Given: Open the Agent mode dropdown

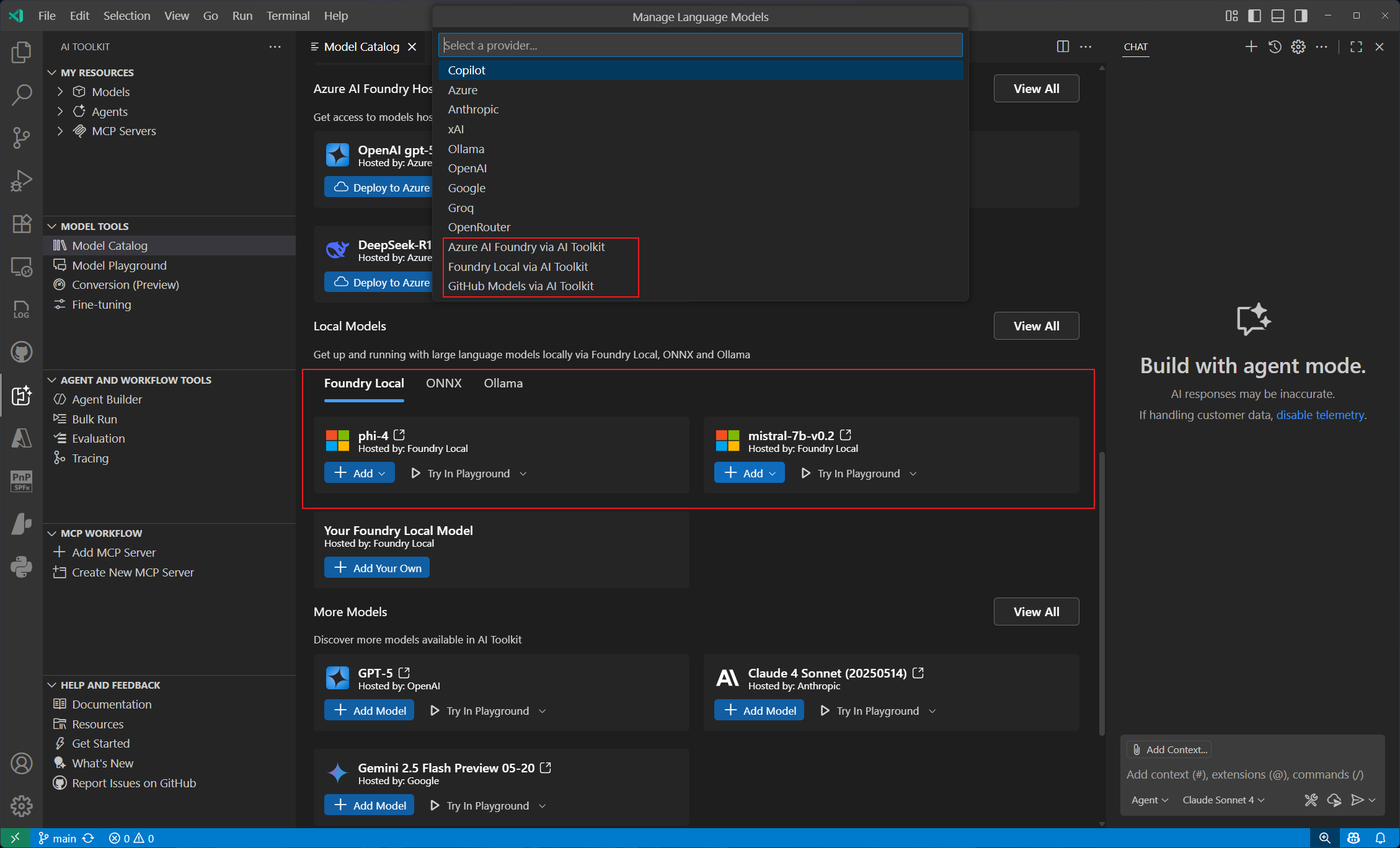Looking at the screenshot, I should point(1150,800).
